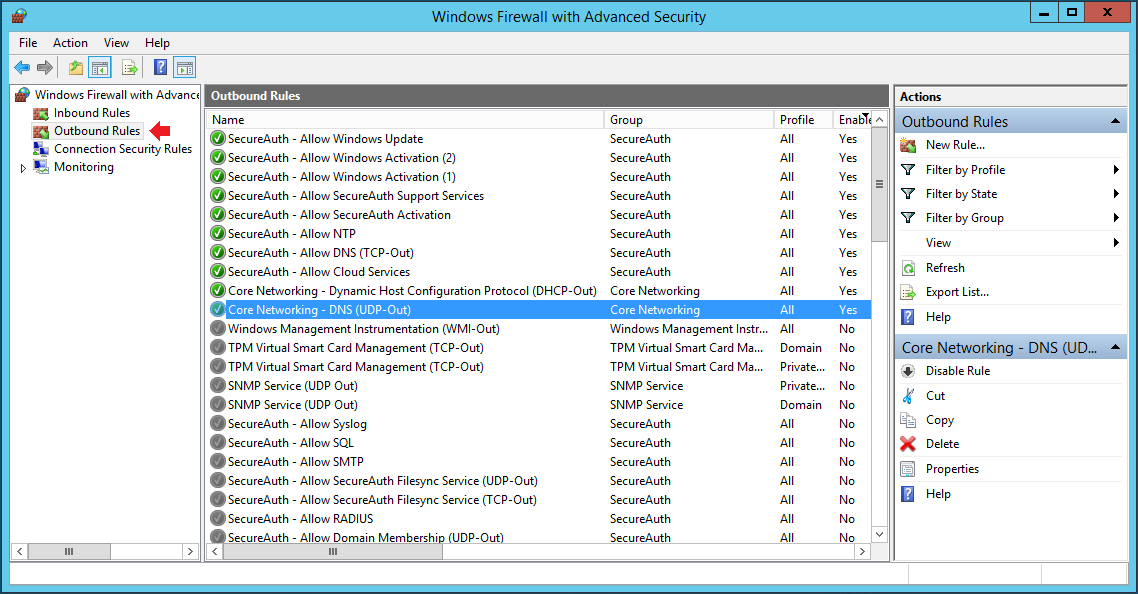Expand the Monitoring tree node
The height and width of the screenshot is (594, 1138).
[23, 168]
